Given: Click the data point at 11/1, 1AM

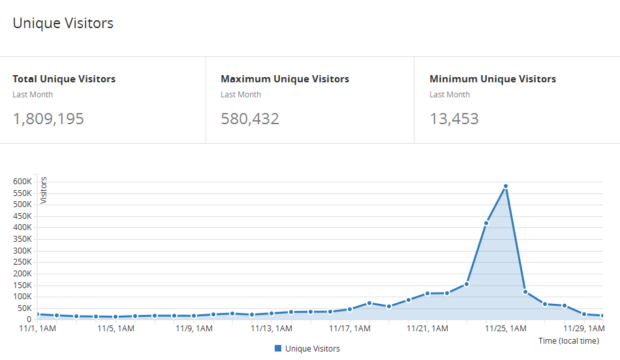Looking at the screenshot, I should coord(38,315).
